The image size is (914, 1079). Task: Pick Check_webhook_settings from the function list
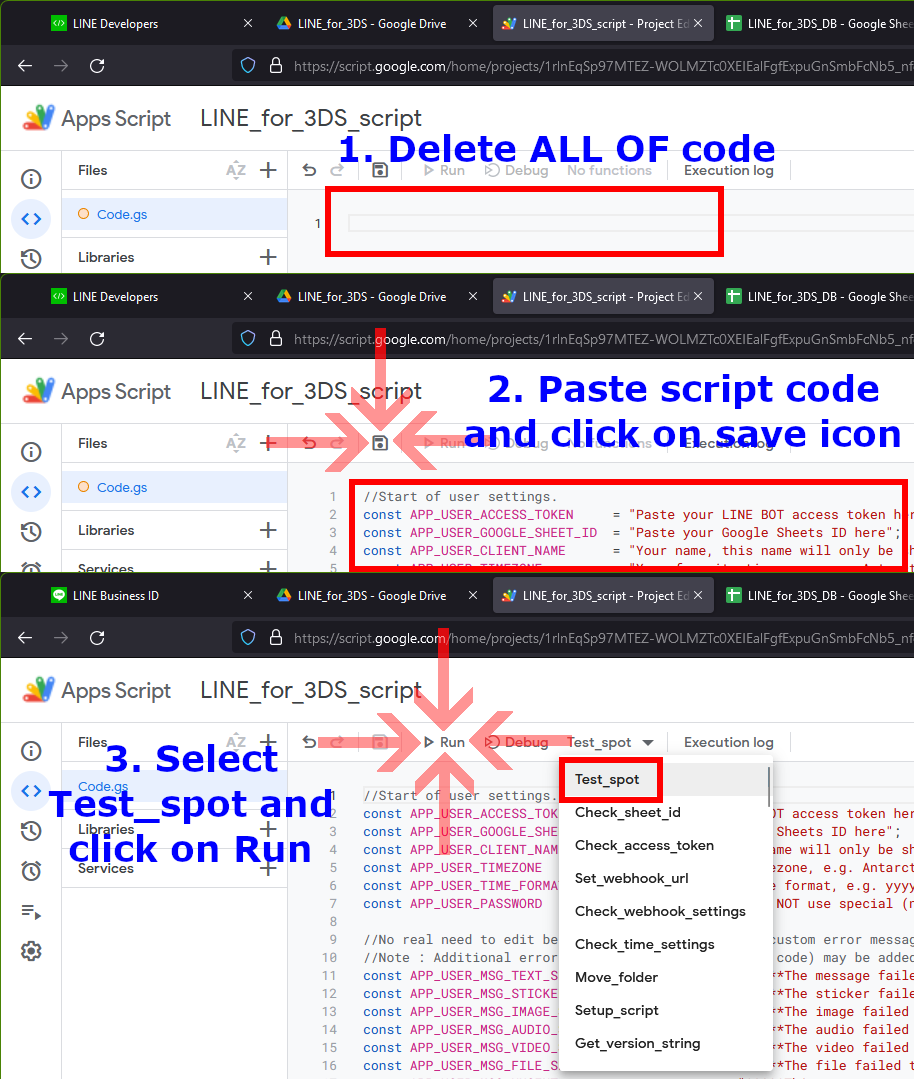pyautogui.click(x=666, y=912)
